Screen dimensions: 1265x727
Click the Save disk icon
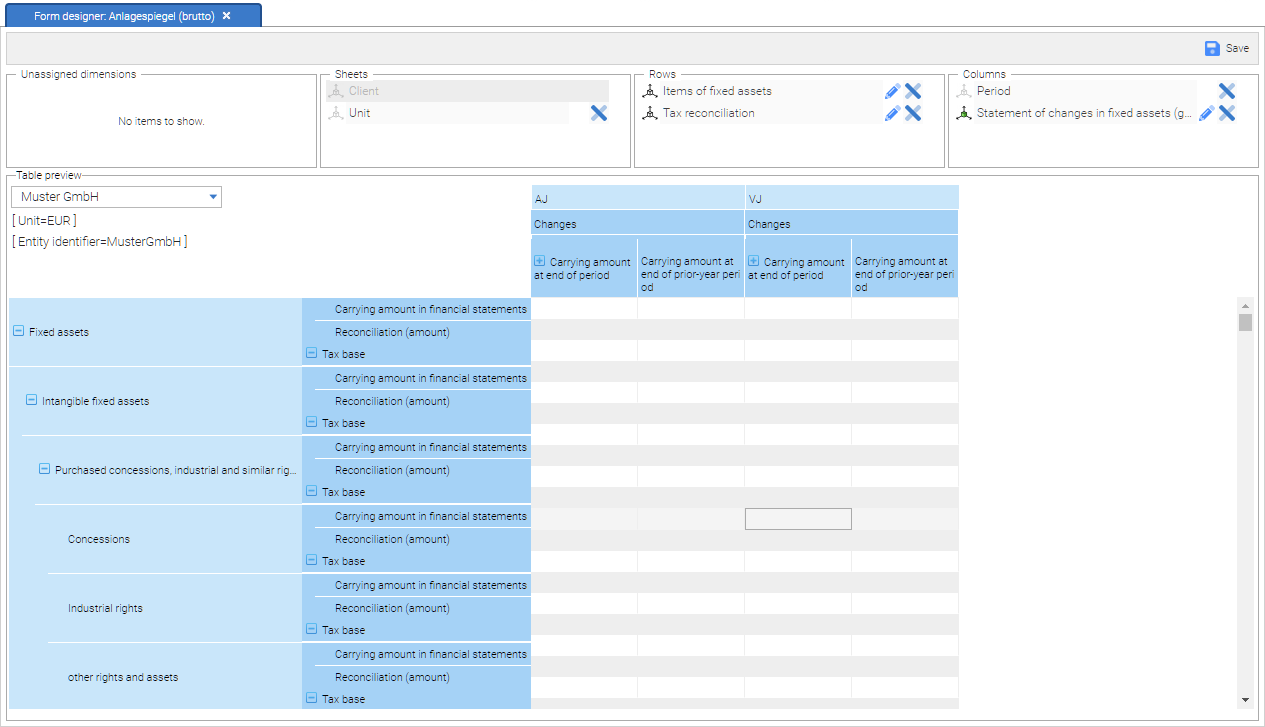tap(1212, 48)
